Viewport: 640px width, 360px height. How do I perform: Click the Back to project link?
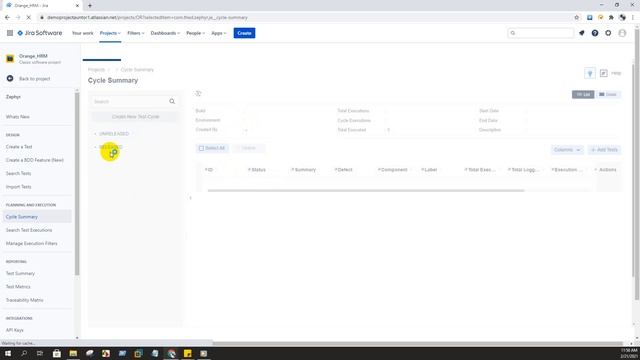coord(35,79)
